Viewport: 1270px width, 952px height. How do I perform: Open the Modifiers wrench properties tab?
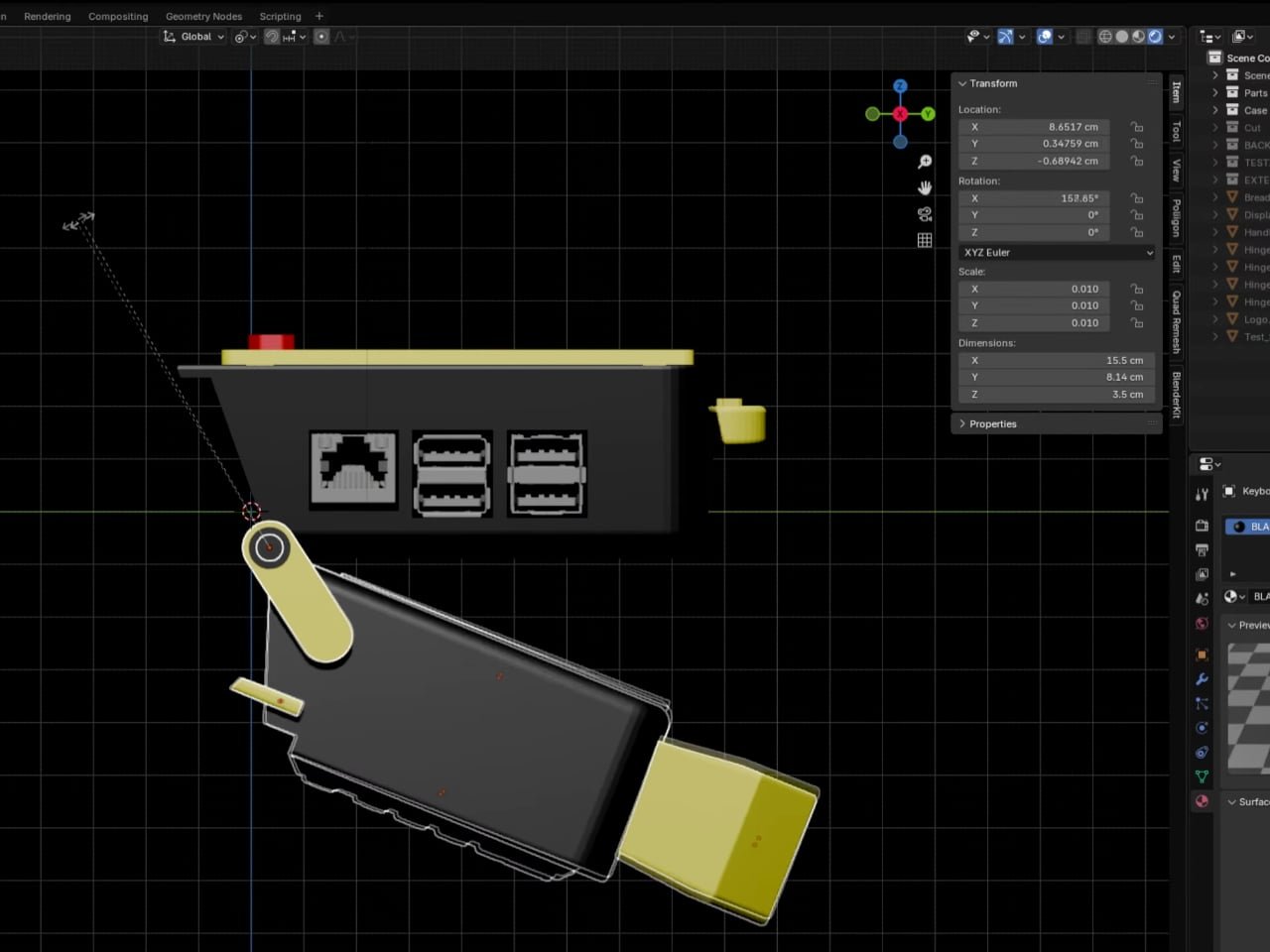coord(1202,679)
